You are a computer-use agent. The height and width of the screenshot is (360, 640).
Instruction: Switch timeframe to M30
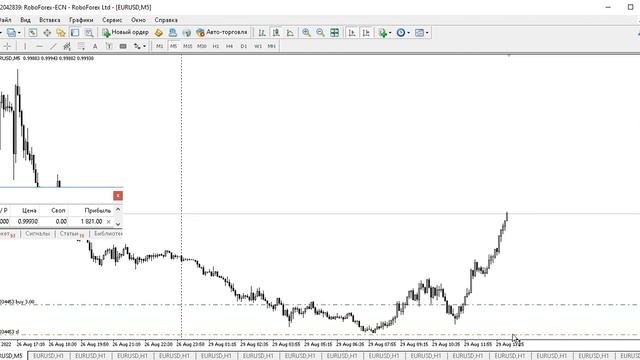click(202, 46)
